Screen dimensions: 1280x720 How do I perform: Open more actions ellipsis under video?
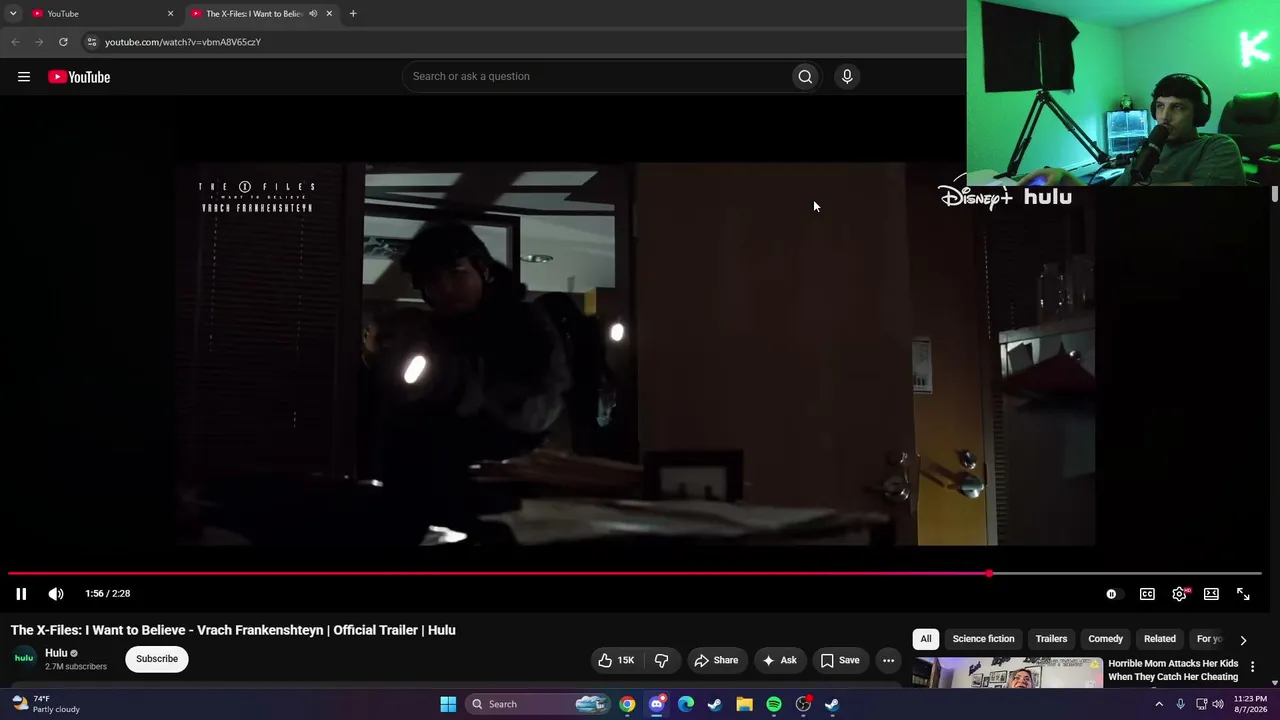888,660
